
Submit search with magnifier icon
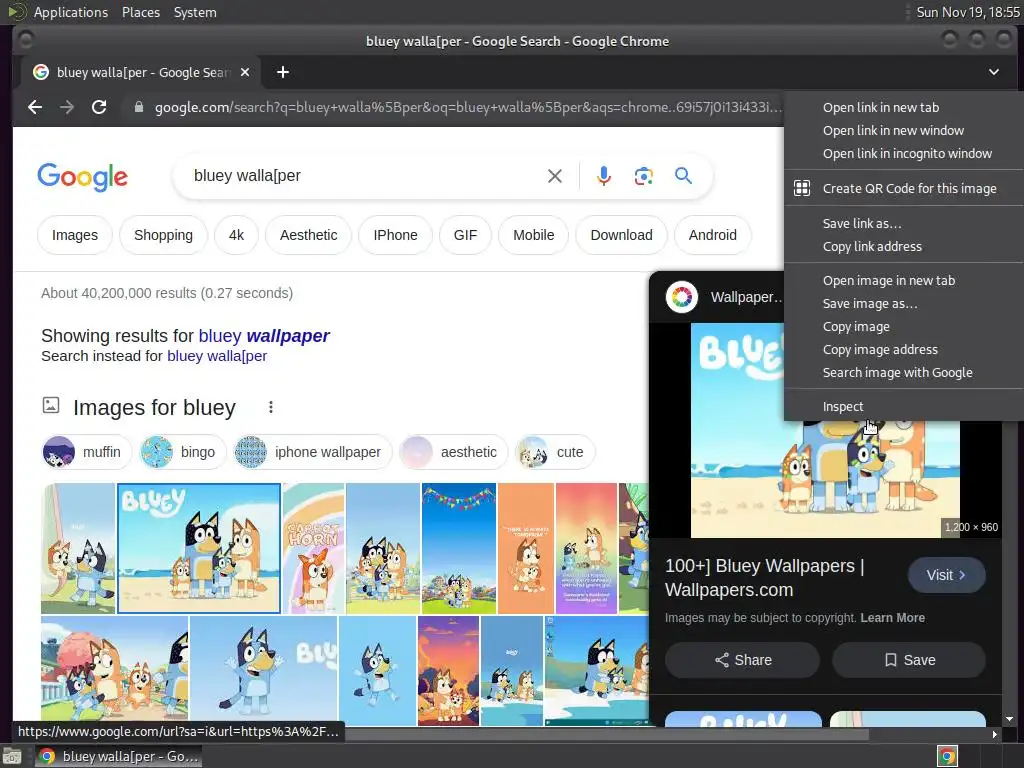[x=683, y=176]
